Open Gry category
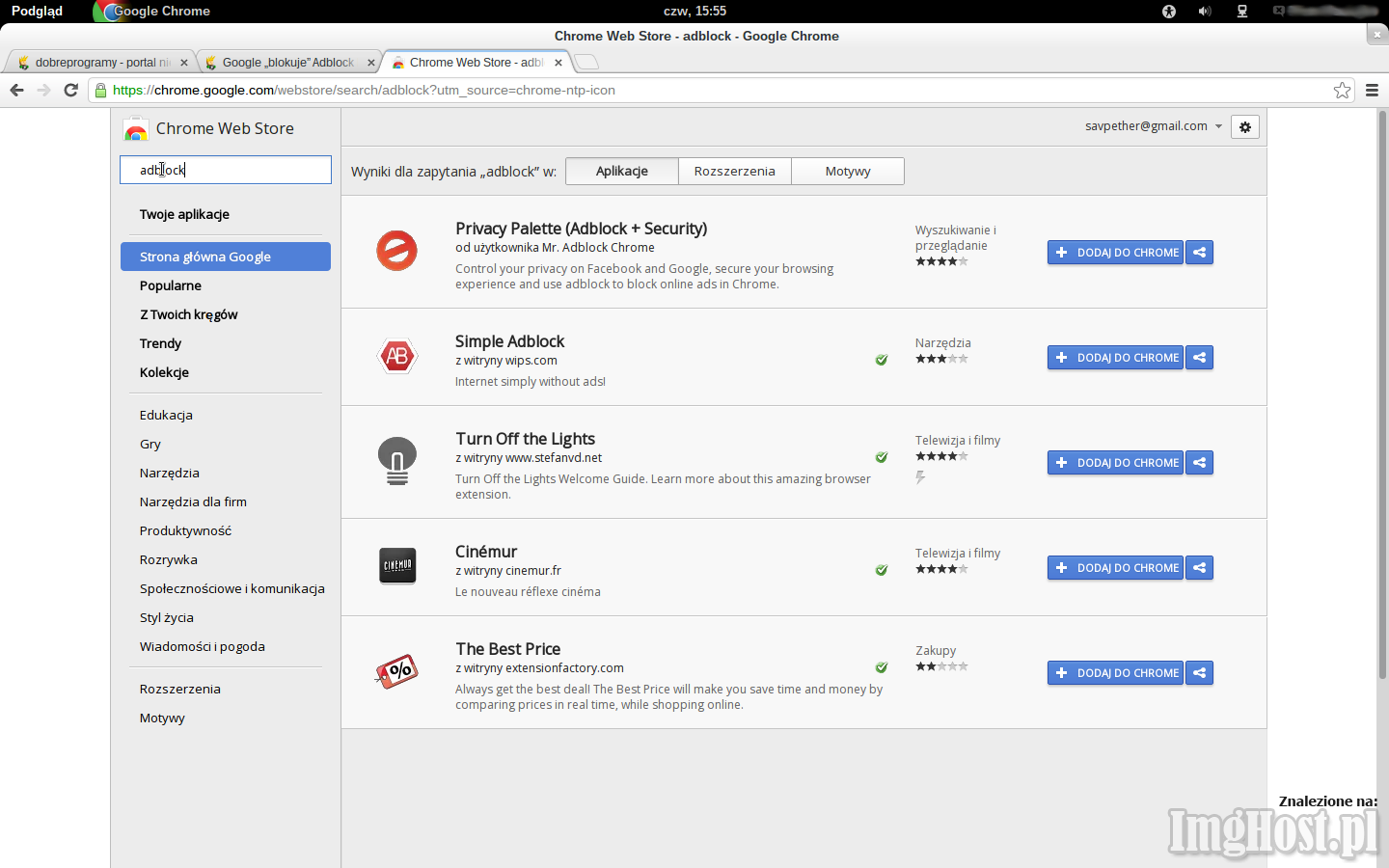This screenshot has width=1389, height=868. [x=150, y=444]
